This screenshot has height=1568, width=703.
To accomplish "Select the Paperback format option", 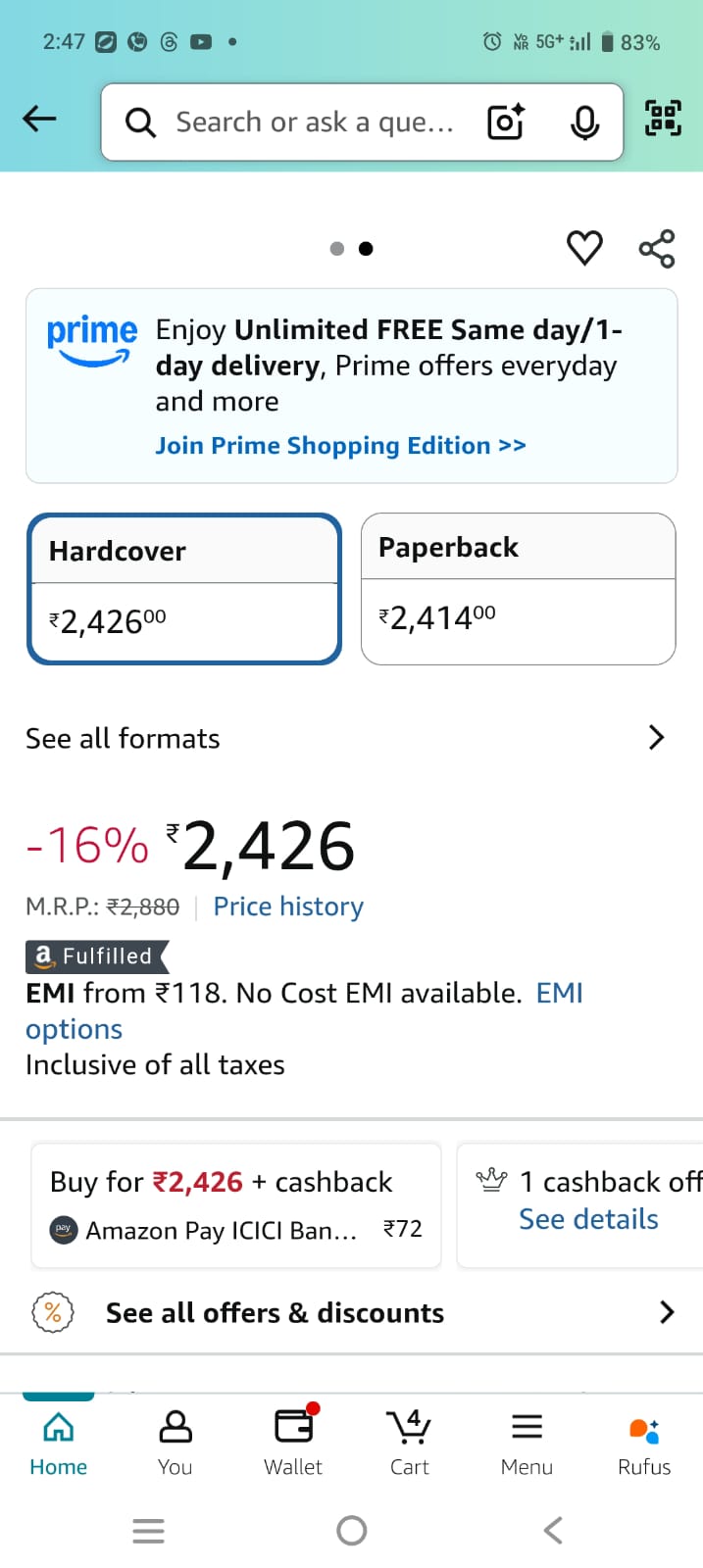I will click(518, 589).
